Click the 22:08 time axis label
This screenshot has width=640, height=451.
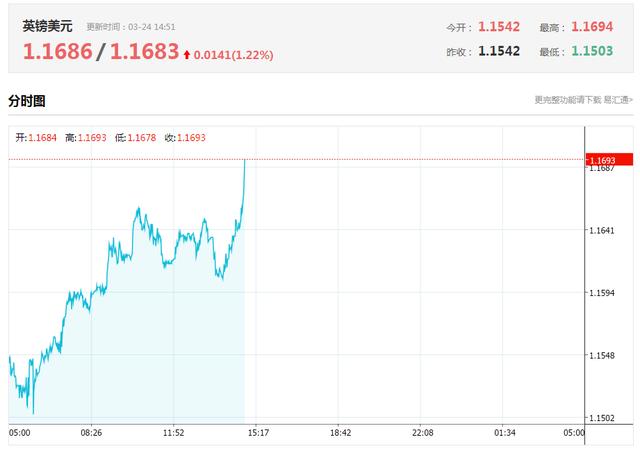click(422, 433)
